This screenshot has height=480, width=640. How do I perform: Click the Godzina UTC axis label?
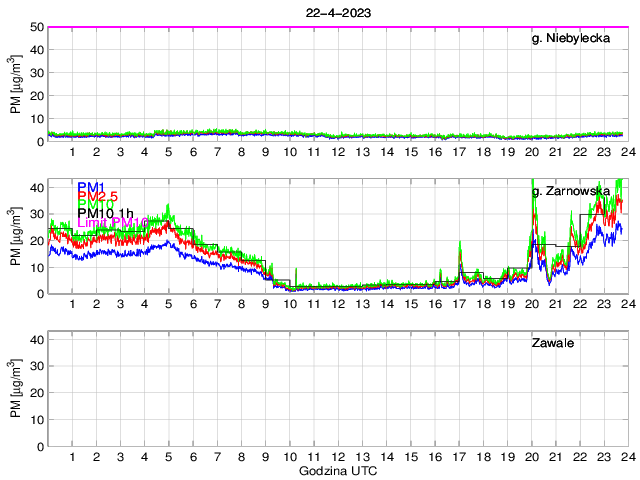335,470
